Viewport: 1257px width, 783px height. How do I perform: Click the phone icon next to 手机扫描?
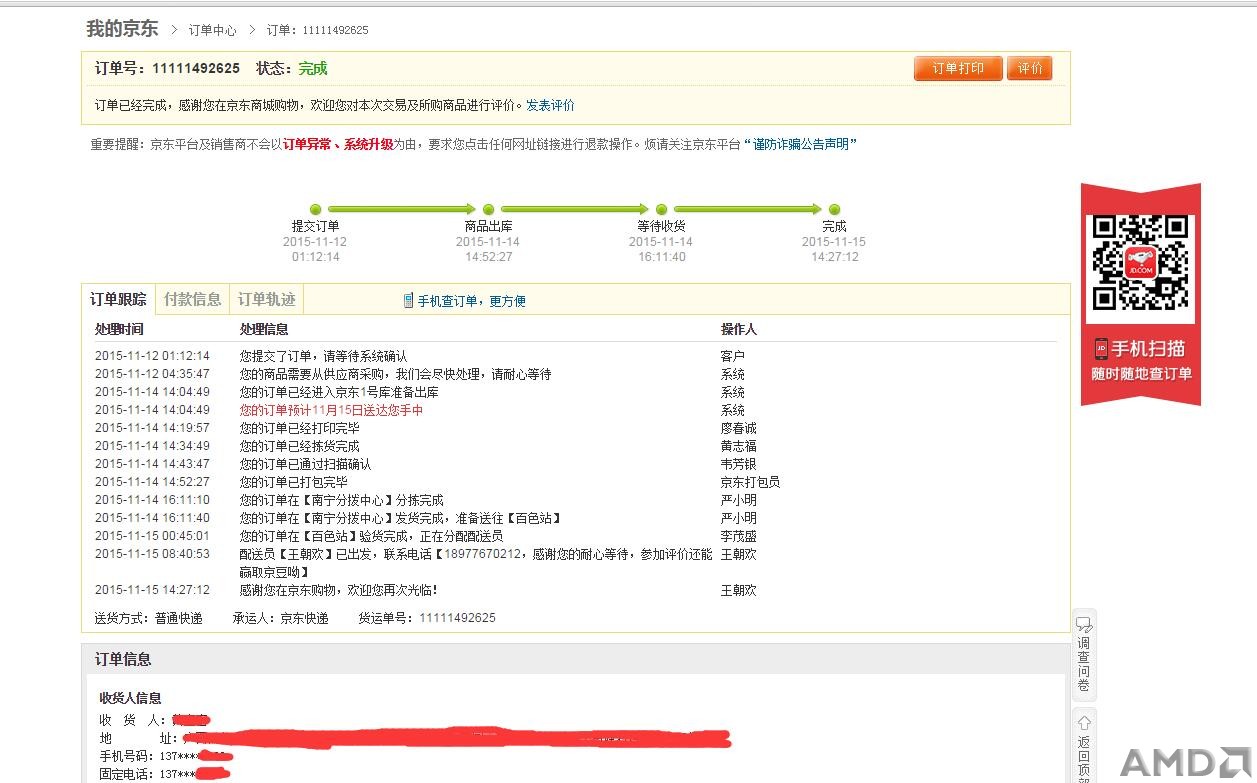[x=1101, y=349]
